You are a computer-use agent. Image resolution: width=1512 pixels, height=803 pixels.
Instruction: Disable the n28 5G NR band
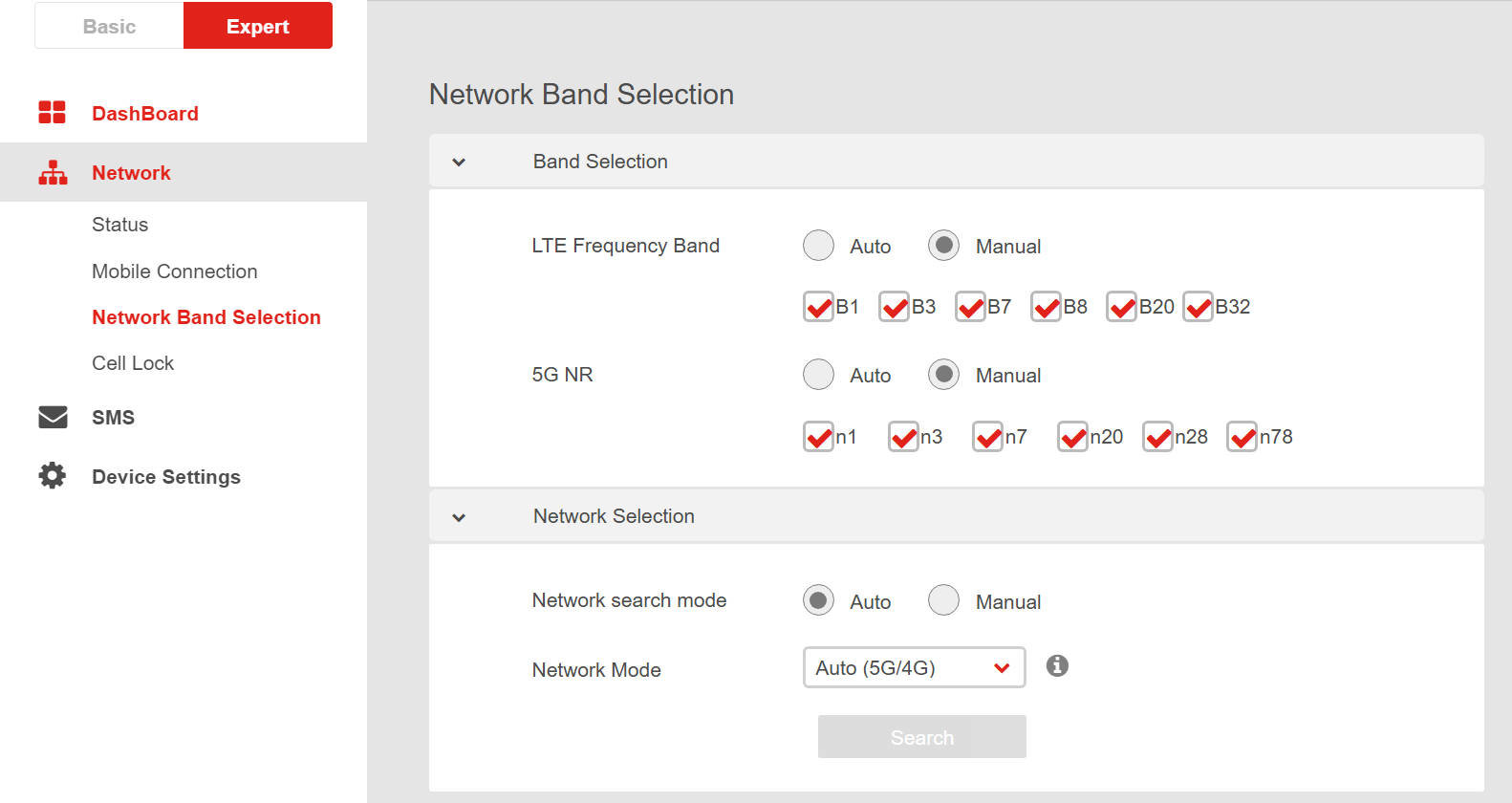pos(1157,438)
